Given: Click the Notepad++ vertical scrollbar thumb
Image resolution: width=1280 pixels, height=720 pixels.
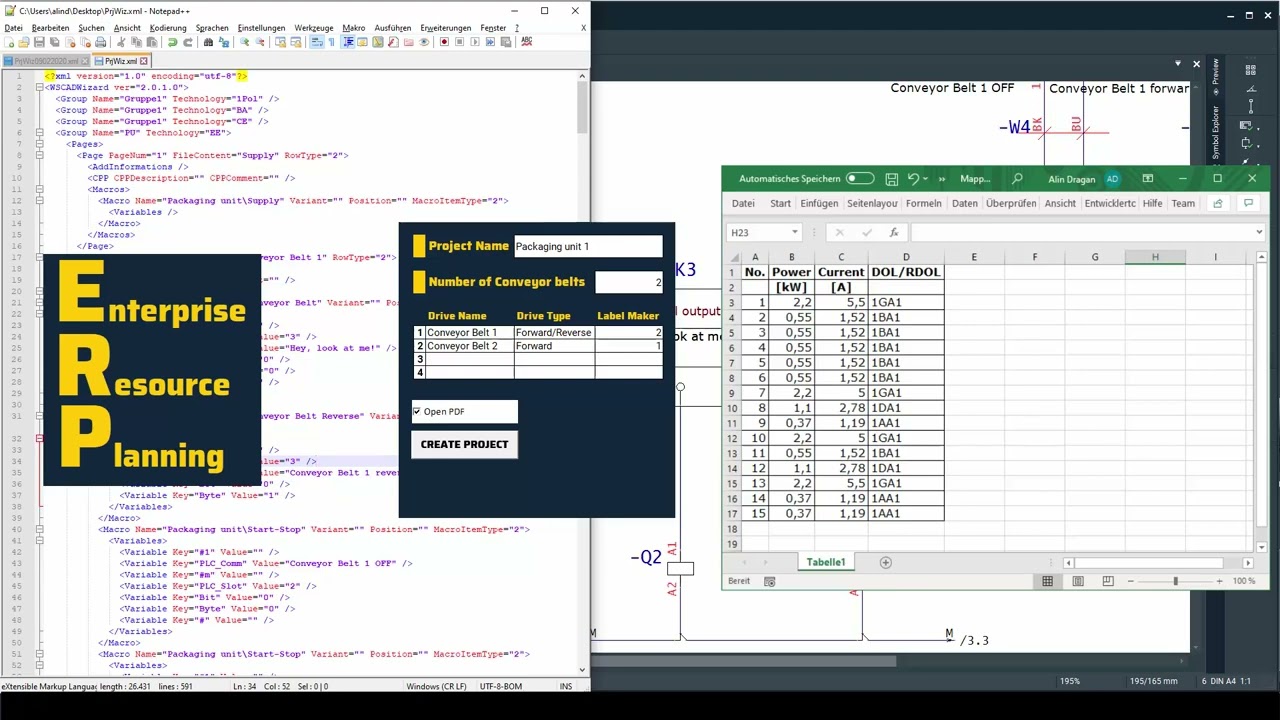Looking at the screenshot, I should click(582, 107).
